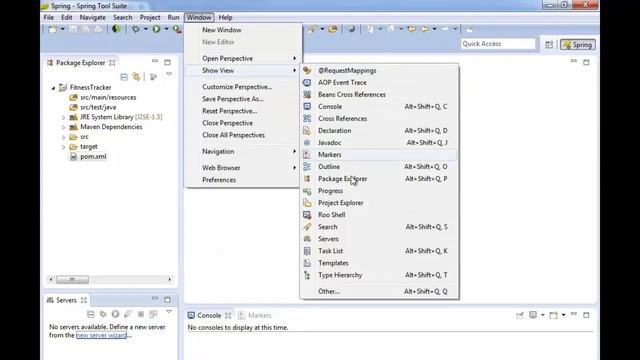Expand the Maven Dependencies node
The height and width of the screenshot is (360, 640).
point(63,127)
